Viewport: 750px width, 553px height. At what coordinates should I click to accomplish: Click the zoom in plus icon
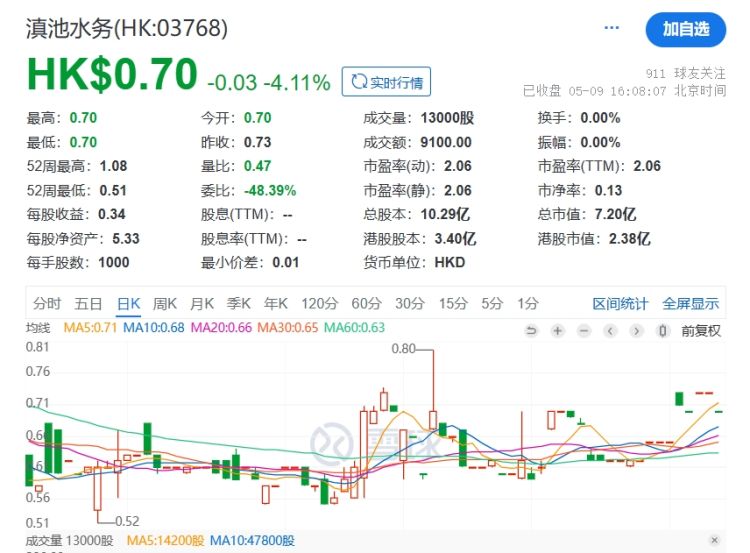click(x=558, y=331)
